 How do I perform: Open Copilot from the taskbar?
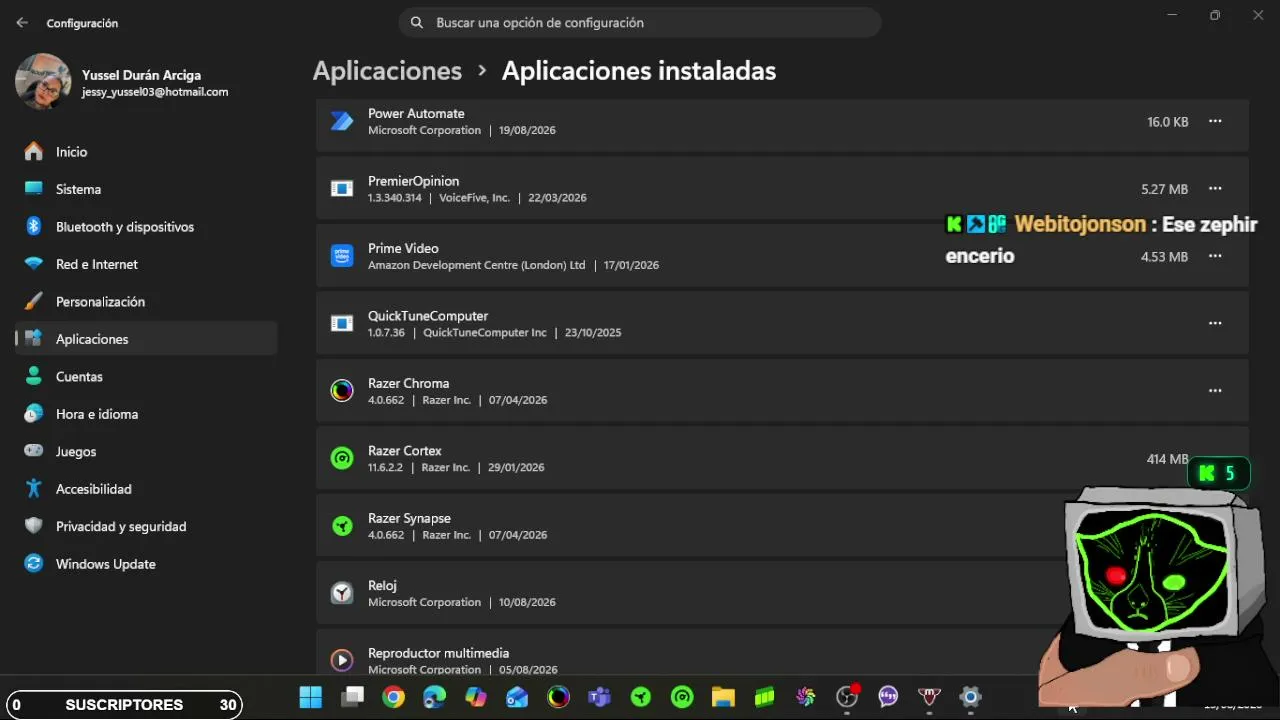point(476,697)
